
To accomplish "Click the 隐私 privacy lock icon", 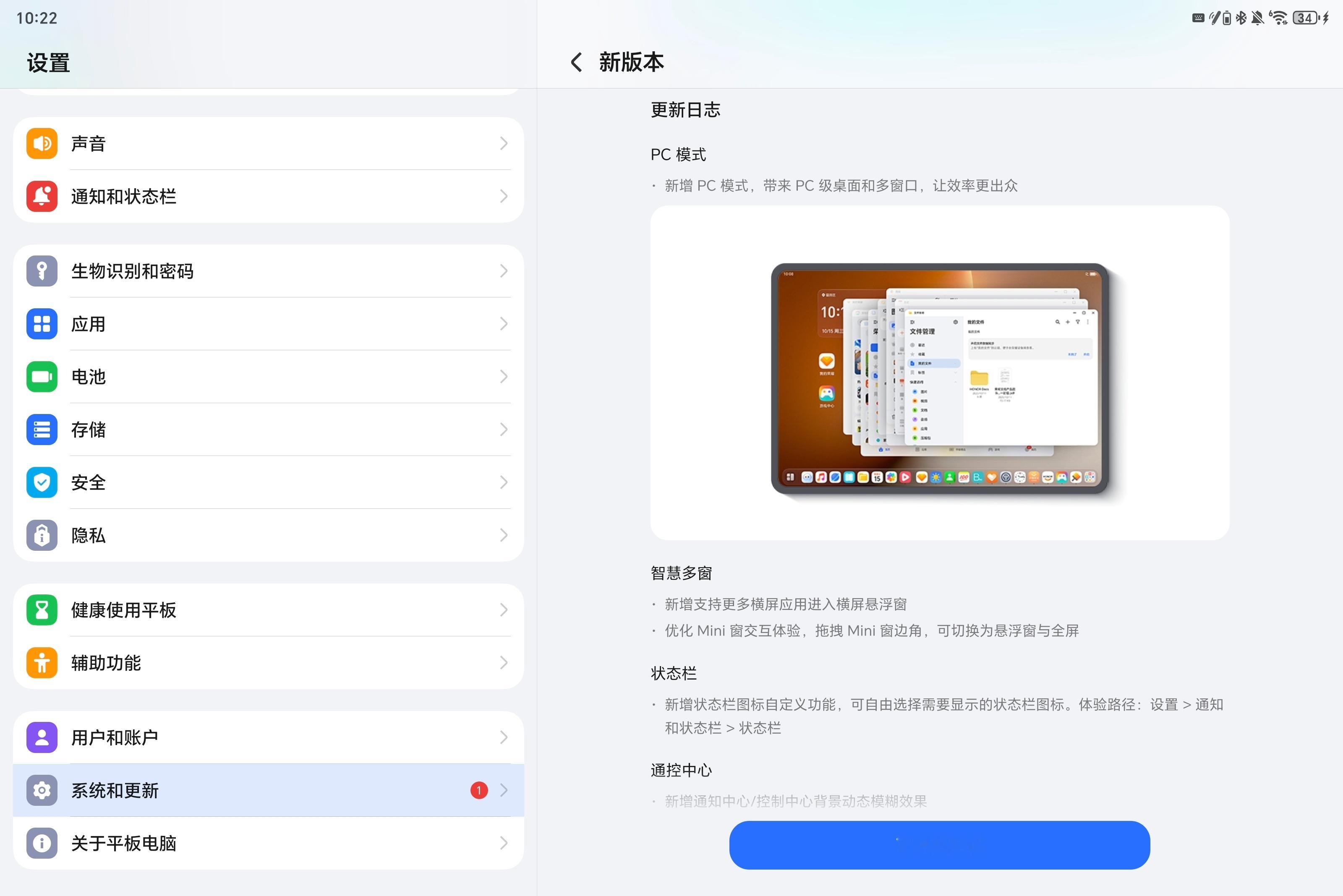I will tap(41, 535).
